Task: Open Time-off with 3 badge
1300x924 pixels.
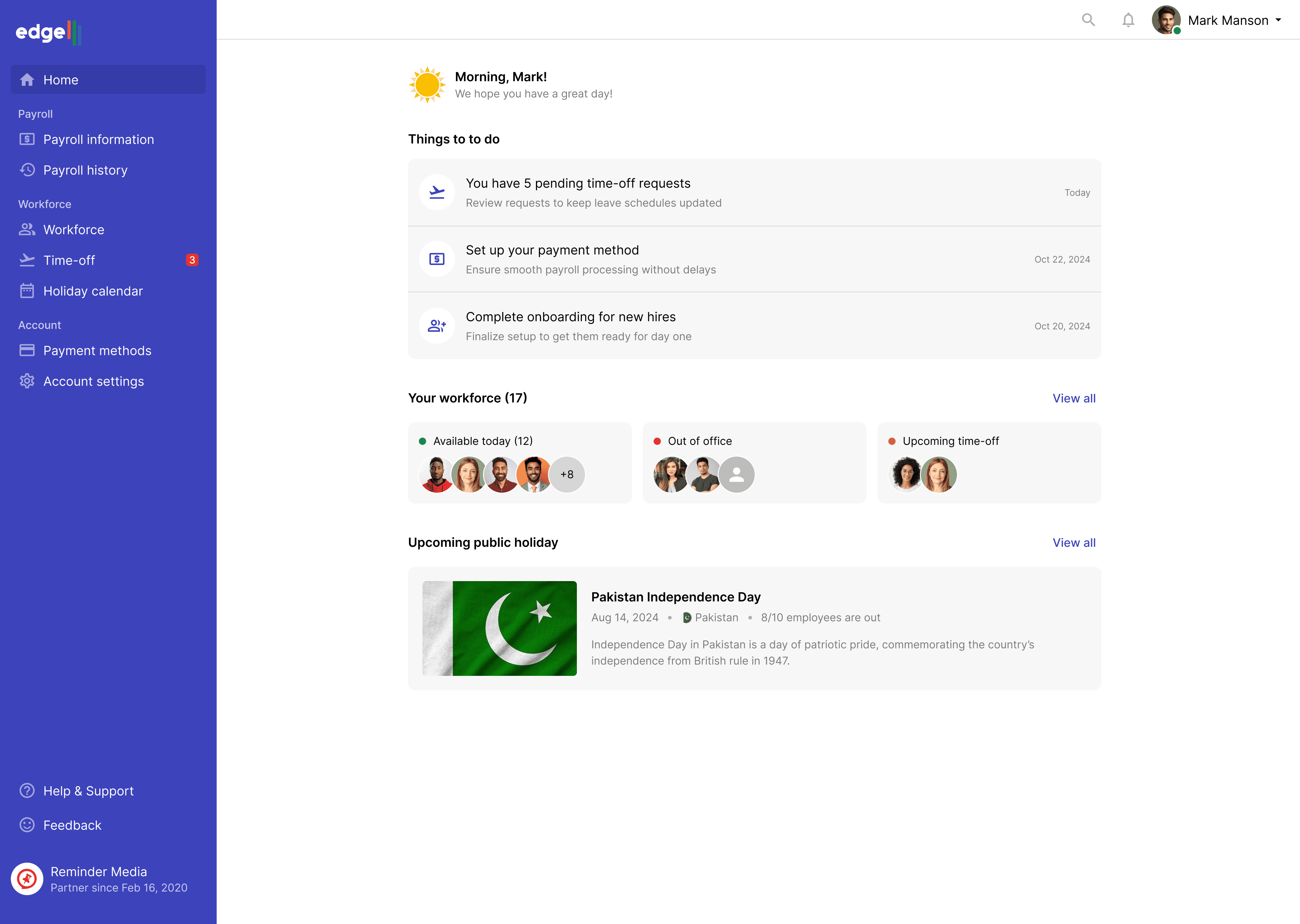Action: click(x=69, y=260)
